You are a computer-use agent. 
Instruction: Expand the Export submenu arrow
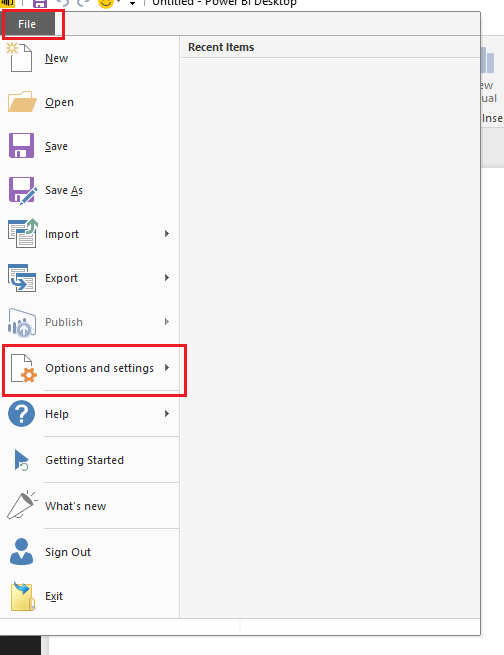(x=167, y=277)
